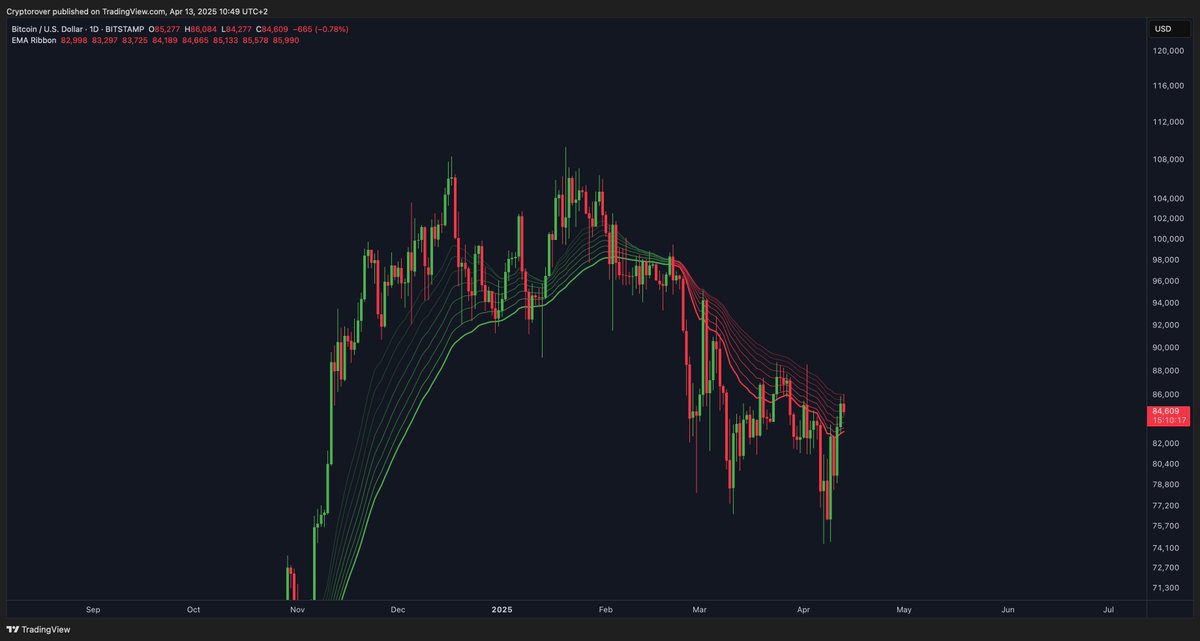1200x641 pixels.
Task: Click the 86,000 price axis label
Action: click(1167, 395)
